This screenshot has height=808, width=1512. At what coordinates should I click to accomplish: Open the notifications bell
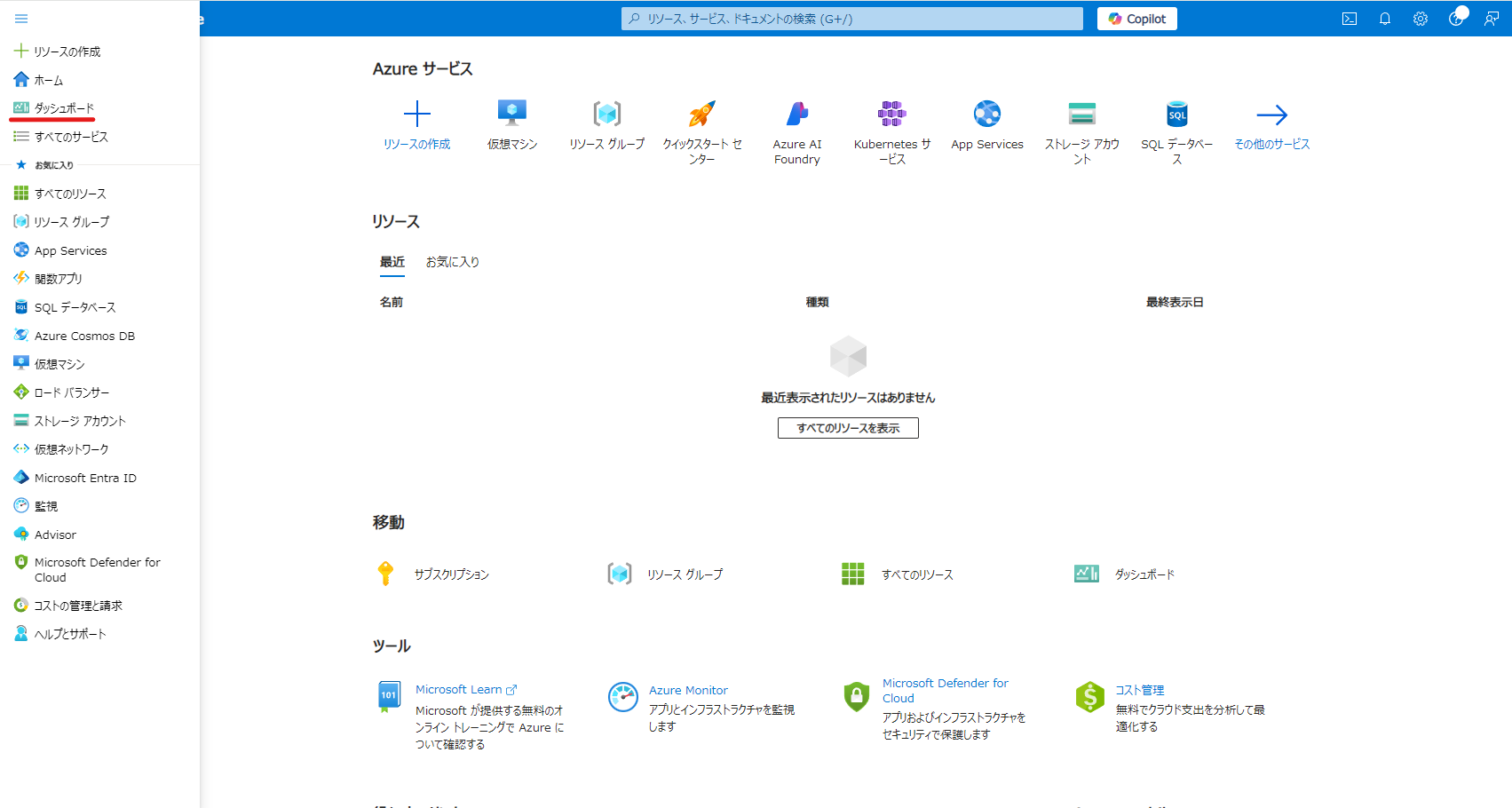coord(1385,19)
